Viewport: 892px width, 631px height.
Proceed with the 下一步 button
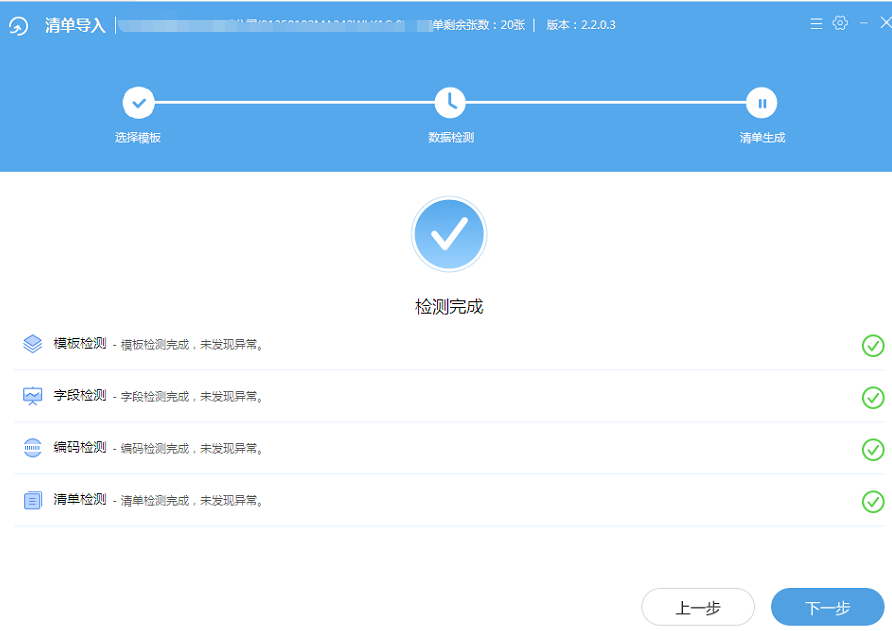[x=827, y=607]
